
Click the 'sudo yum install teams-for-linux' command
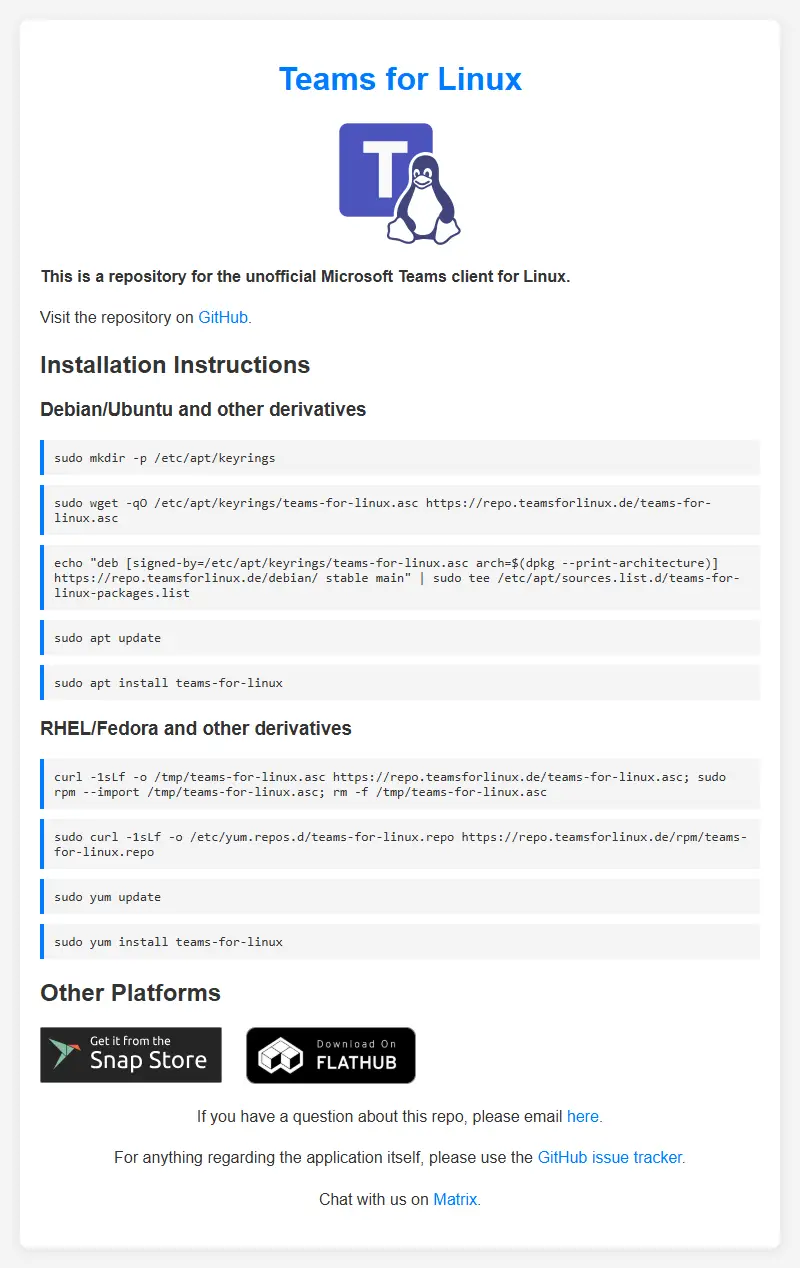[x=400, y=942]
